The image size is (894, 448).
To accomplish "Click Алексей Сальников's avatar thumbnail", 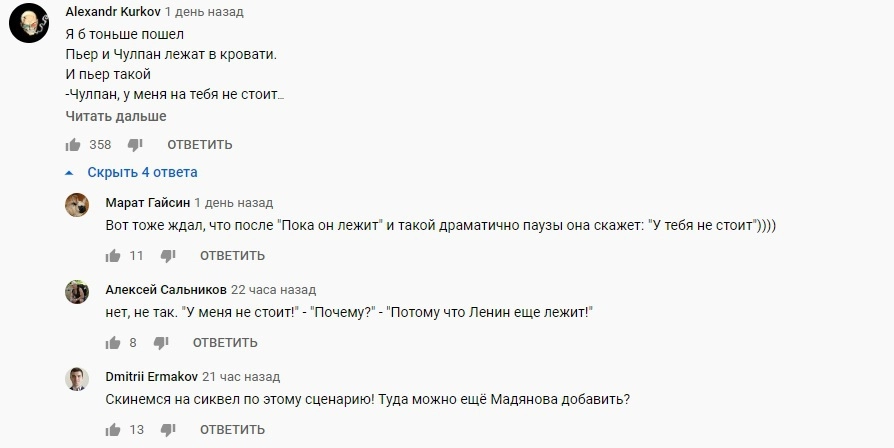I will pyautogui.click(x=78, y=292).
